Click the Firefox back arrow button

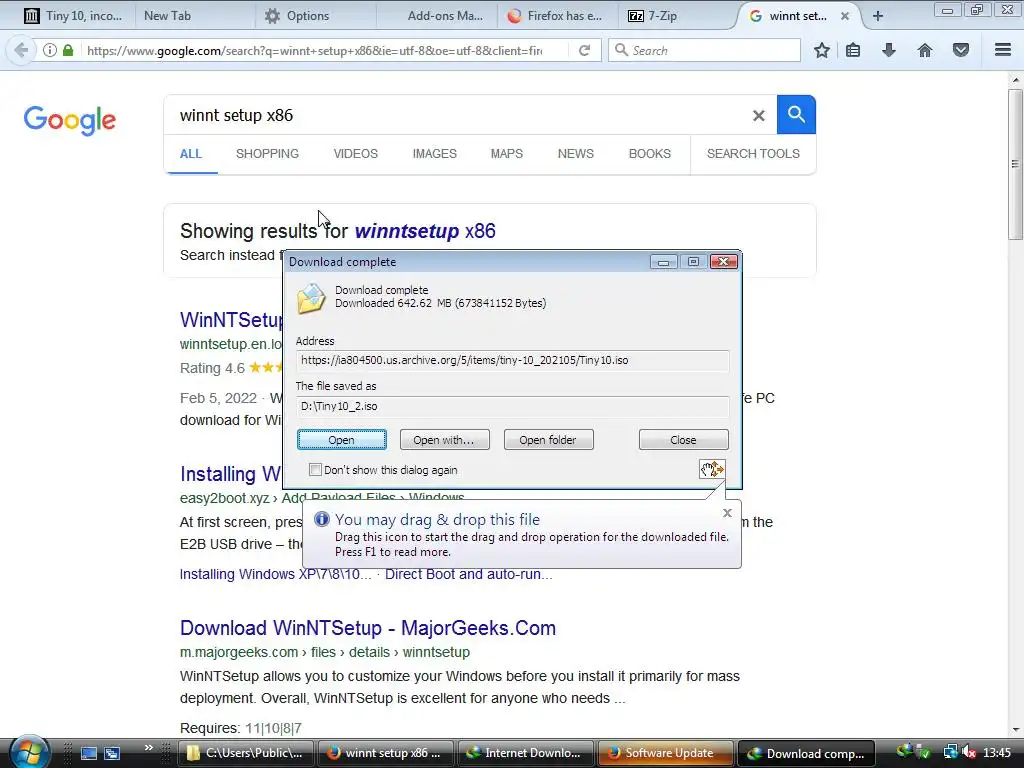[x=21, y=50]
